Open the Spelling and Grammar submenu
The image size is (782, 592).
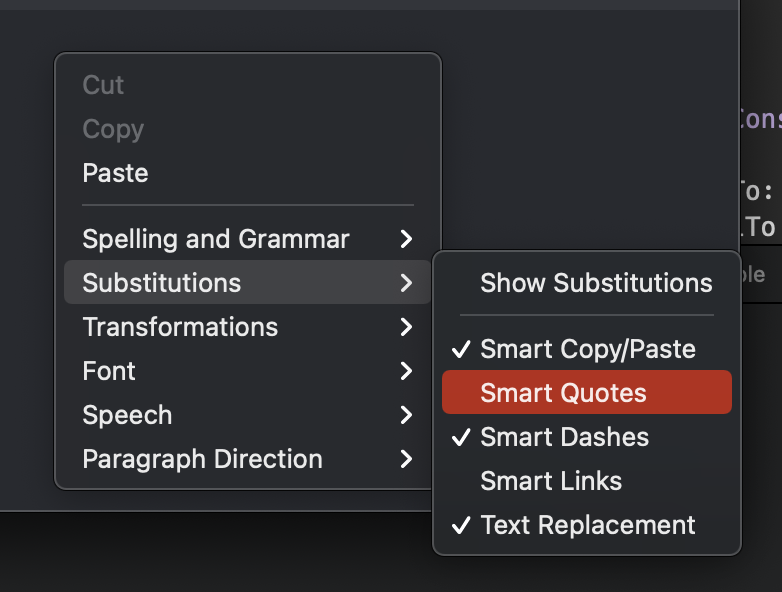click(247, 238)
